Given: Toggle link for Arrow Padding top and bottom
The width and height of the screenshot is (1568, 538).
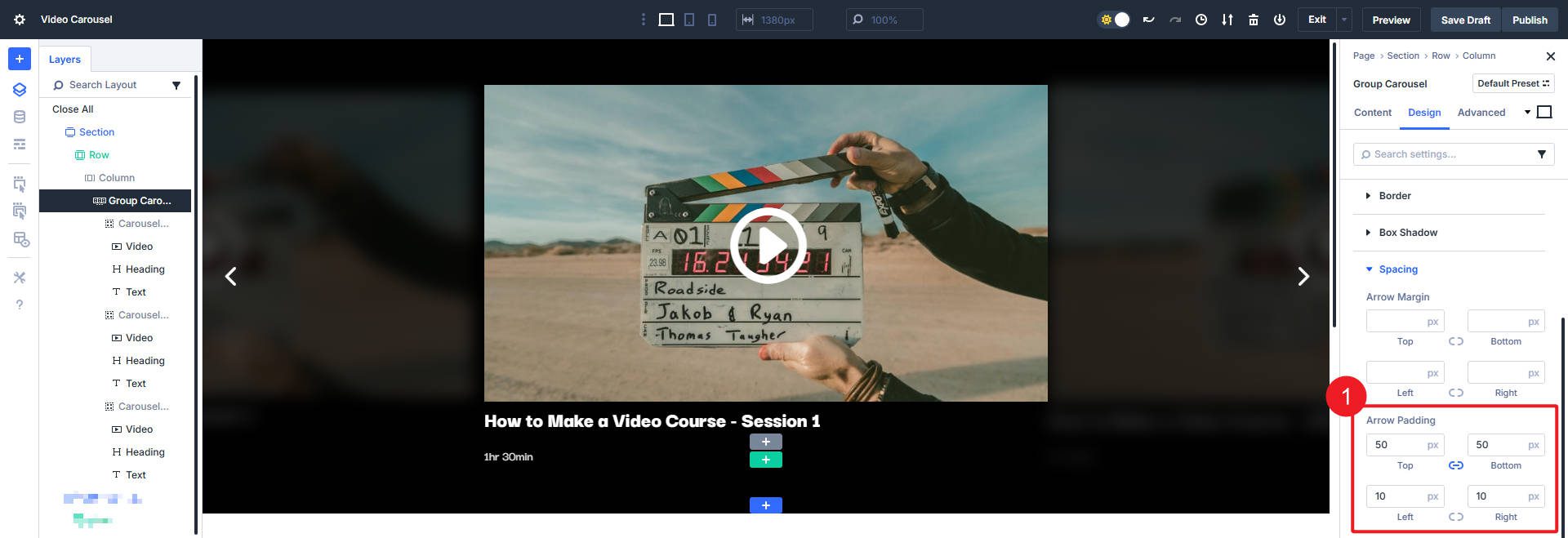Looking at the screenshot, I should tap(1455, 465).
